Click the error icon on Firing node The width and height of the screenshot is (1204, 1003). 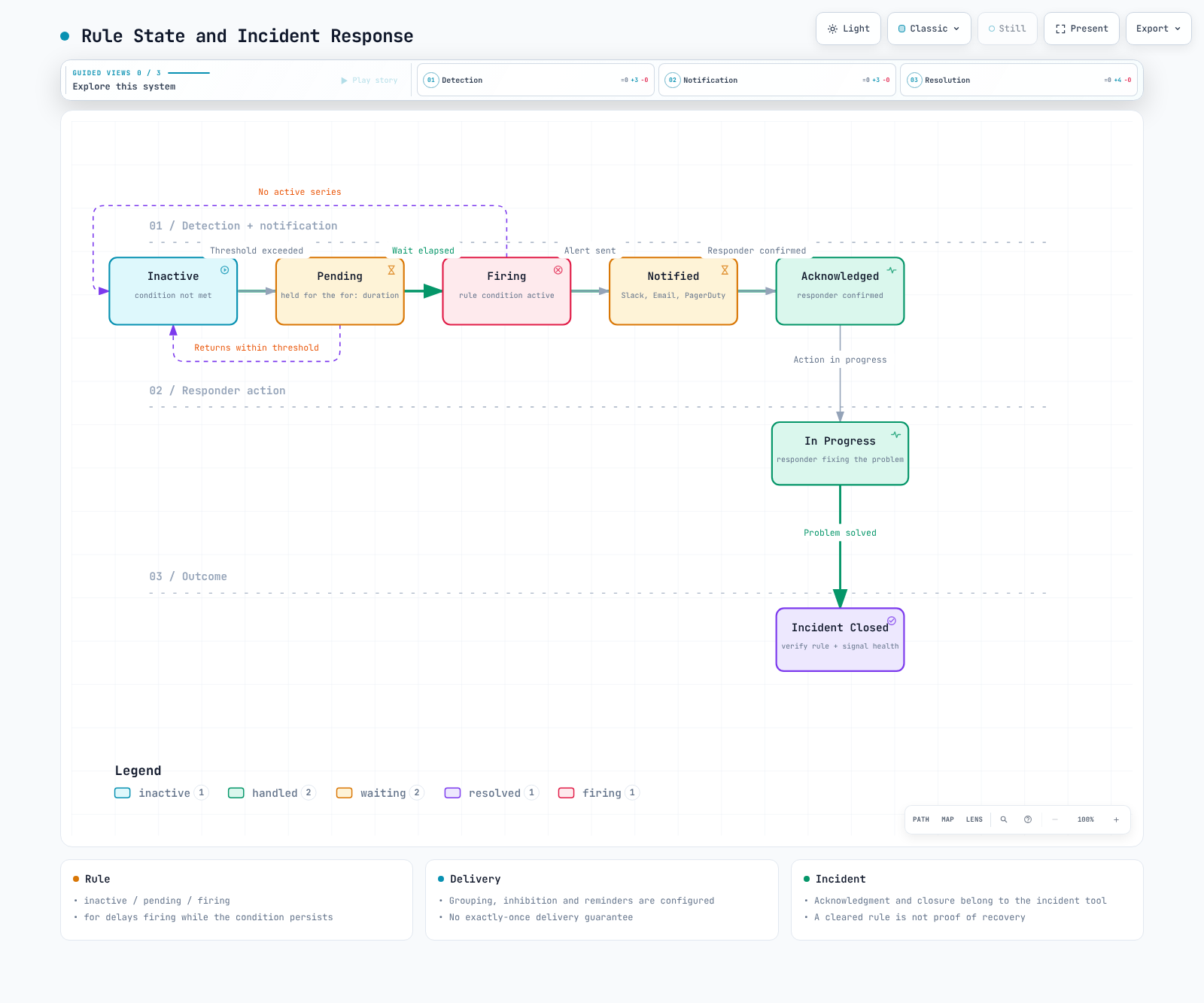tap(558, 270)
